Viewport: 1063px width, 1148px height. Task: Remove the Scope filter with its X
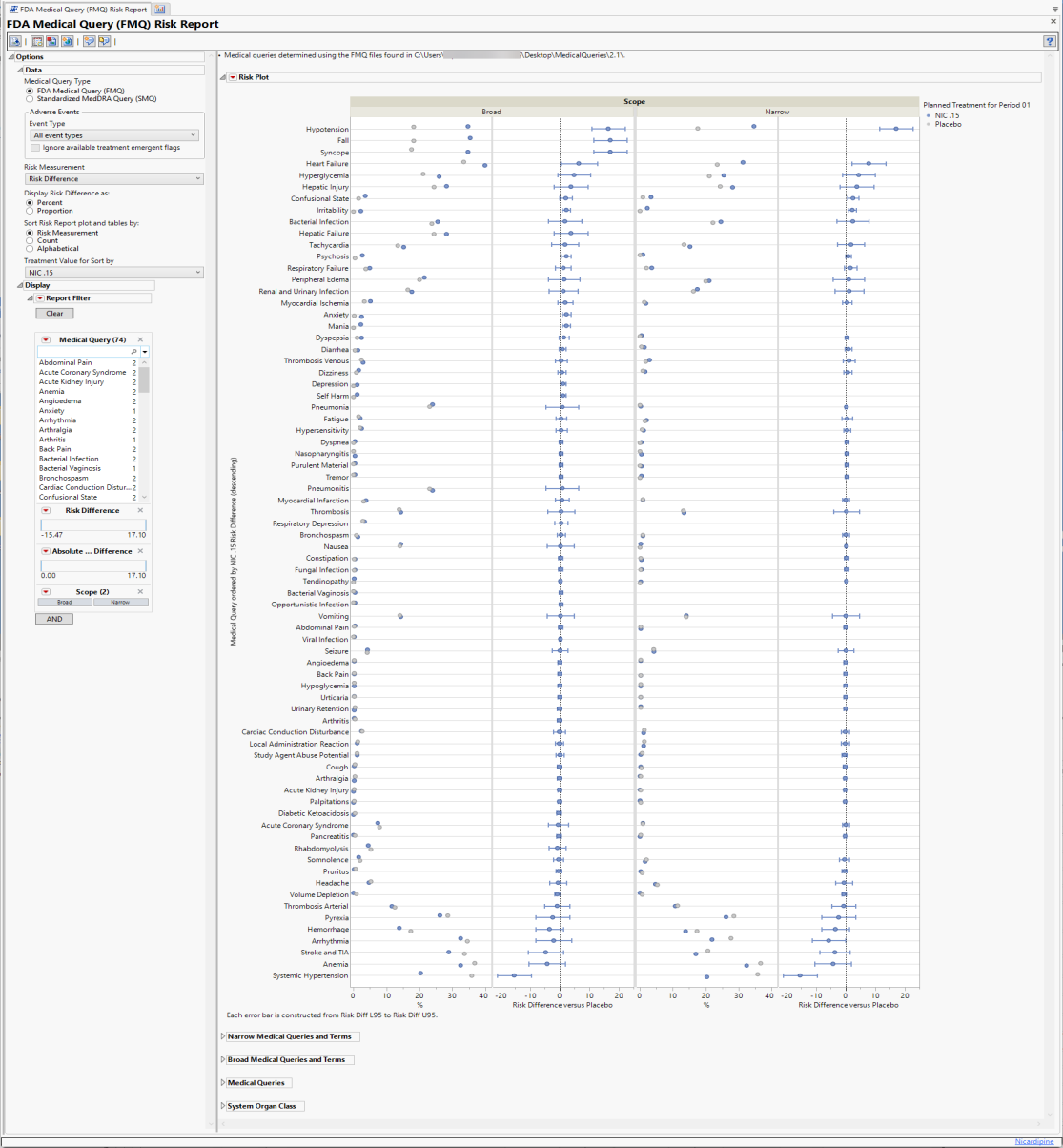point(140,591)
